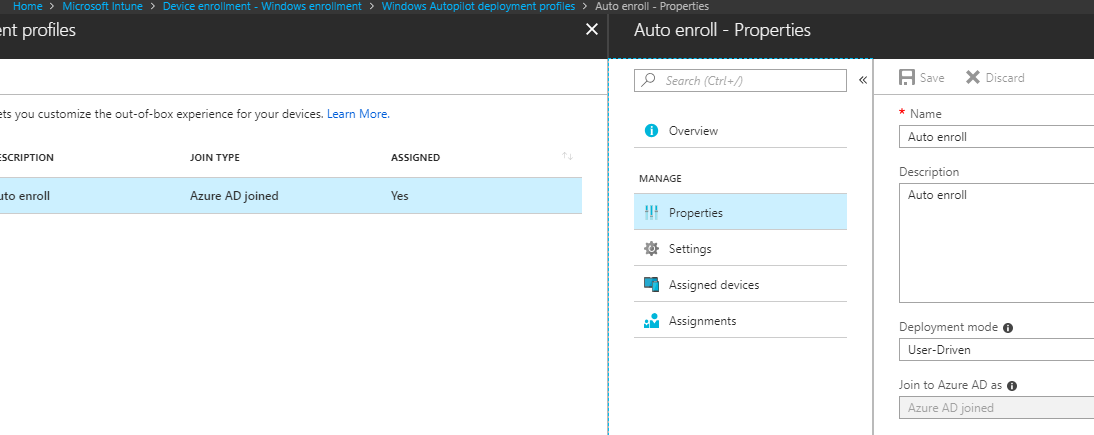This screenshot has height=435, width=1094.
Task: Go to Microsoft Intune breadcrumb
Action: 103,6
